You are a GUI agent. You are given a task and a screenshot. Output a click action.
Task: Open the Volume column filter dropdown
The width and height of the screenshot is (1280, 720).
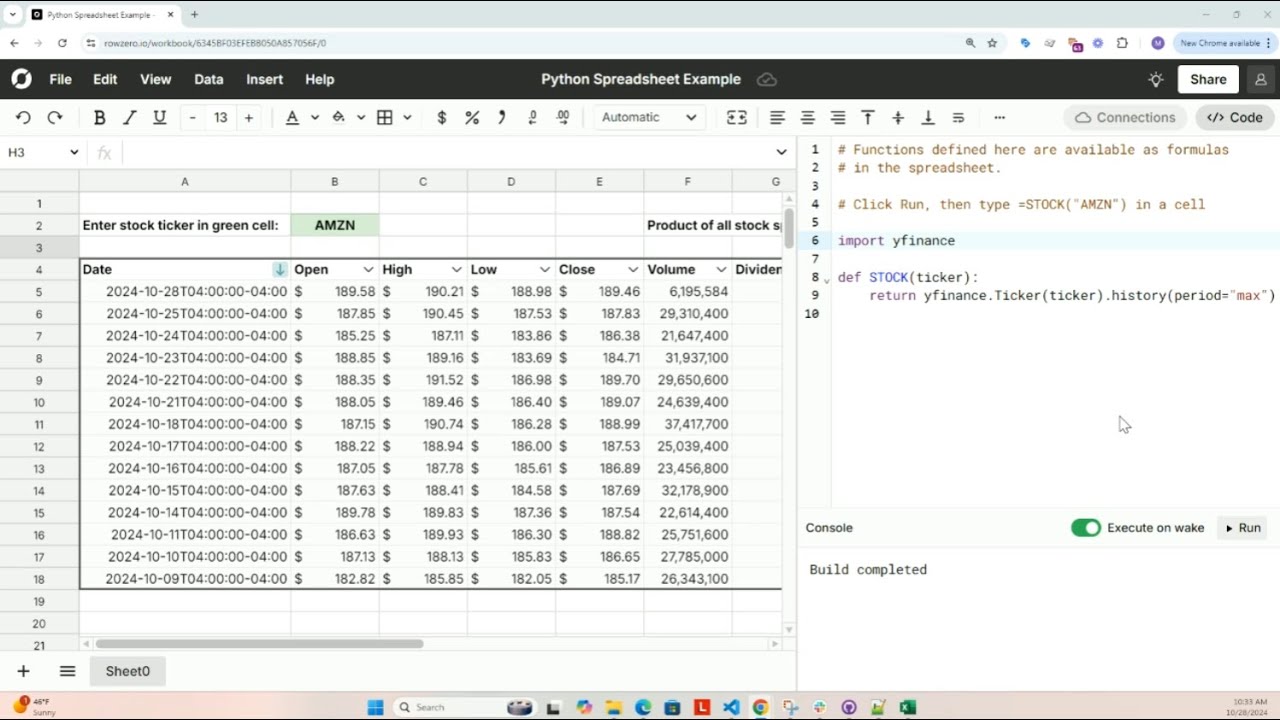tap(721, 270)
